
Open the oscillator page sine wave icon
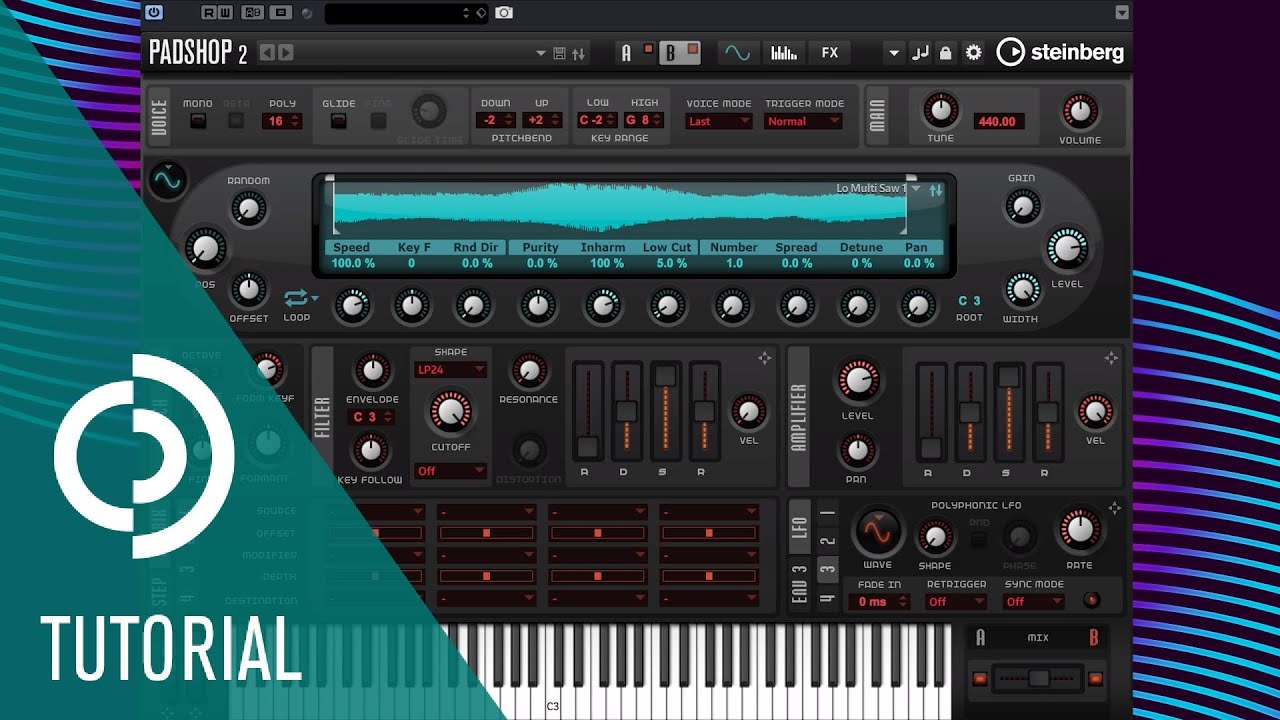[738, 53]
